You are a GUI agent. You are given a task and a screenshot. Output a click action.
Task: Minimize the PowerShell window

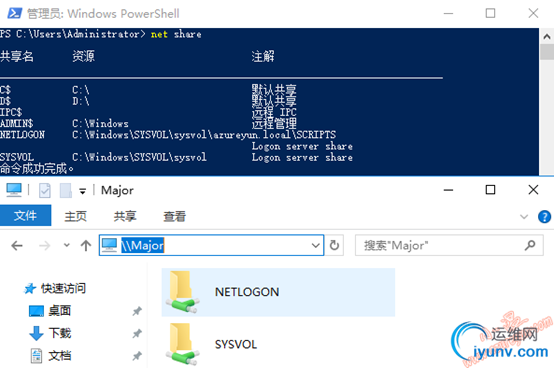pyautogui.click(x=448, y=13)
